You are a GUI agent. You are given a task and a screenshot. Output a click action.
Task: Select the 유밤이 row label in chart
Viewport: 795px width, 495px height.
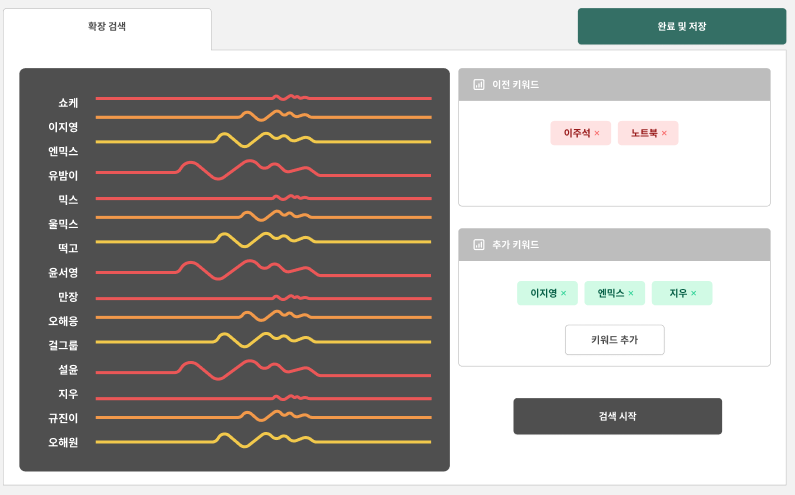[63, 176]
